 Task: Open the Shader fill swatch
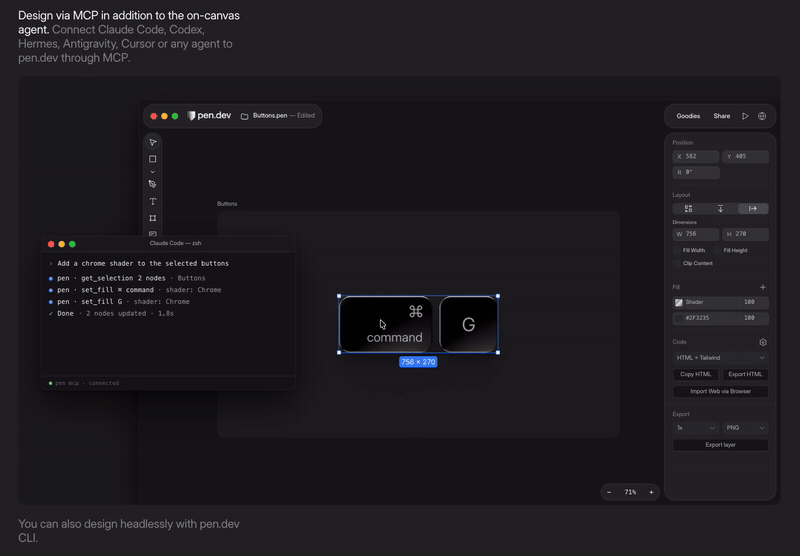coord(679,302)
